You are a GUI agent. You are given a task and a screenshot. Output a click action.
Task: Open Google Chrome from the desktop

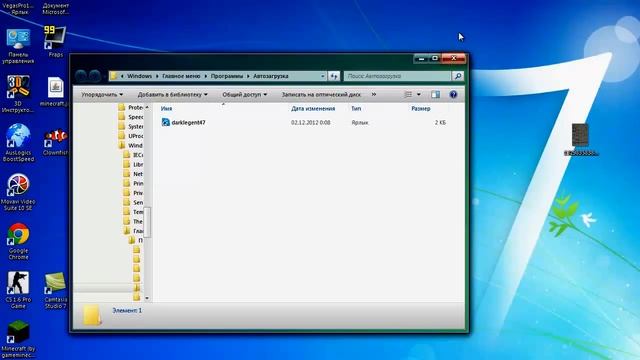click(18, 241)
